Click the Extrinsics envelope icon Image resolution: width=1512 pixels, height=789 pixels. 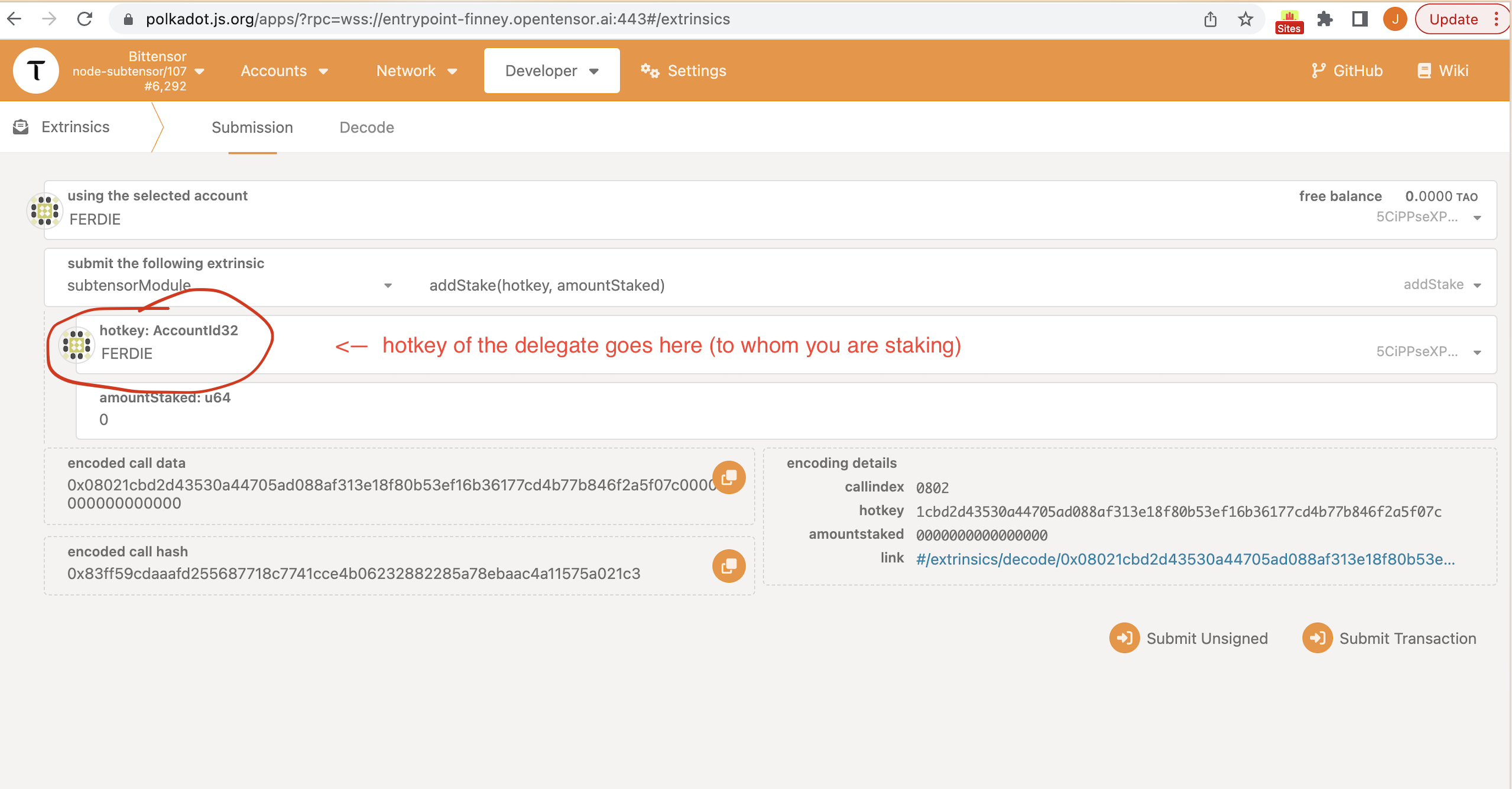(20, 127)
